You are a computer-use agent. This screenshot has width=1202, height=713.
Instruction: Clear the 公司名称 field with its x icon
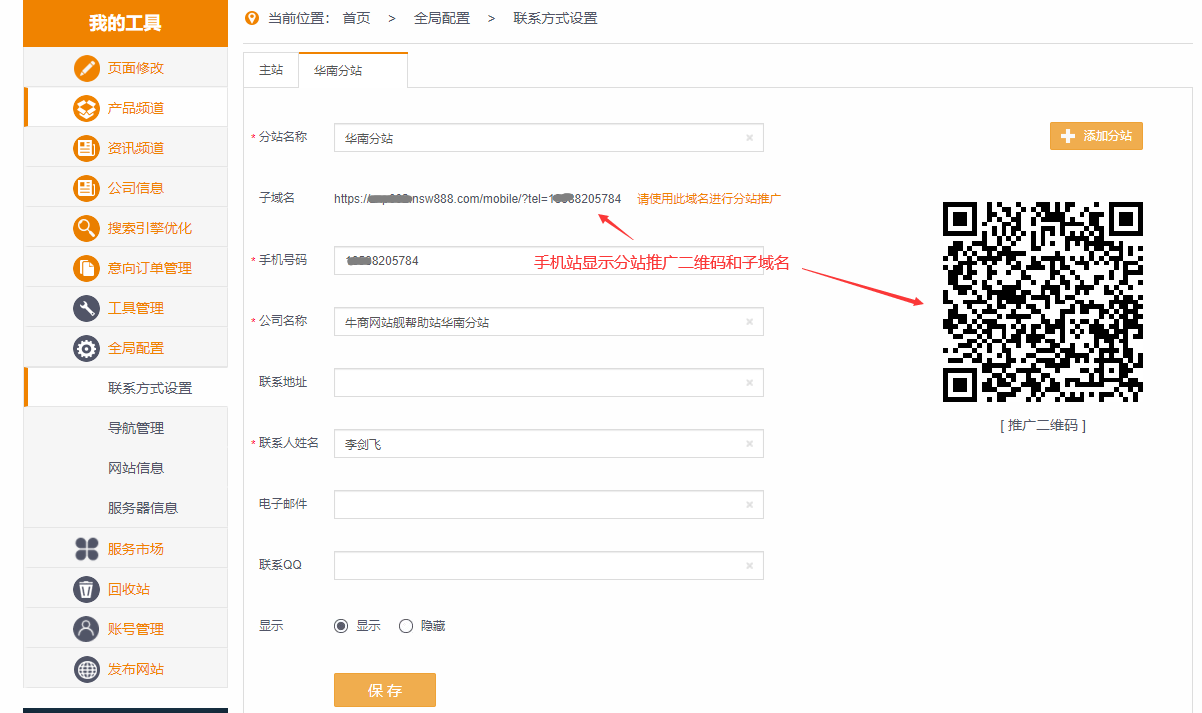tap(749, 322)
